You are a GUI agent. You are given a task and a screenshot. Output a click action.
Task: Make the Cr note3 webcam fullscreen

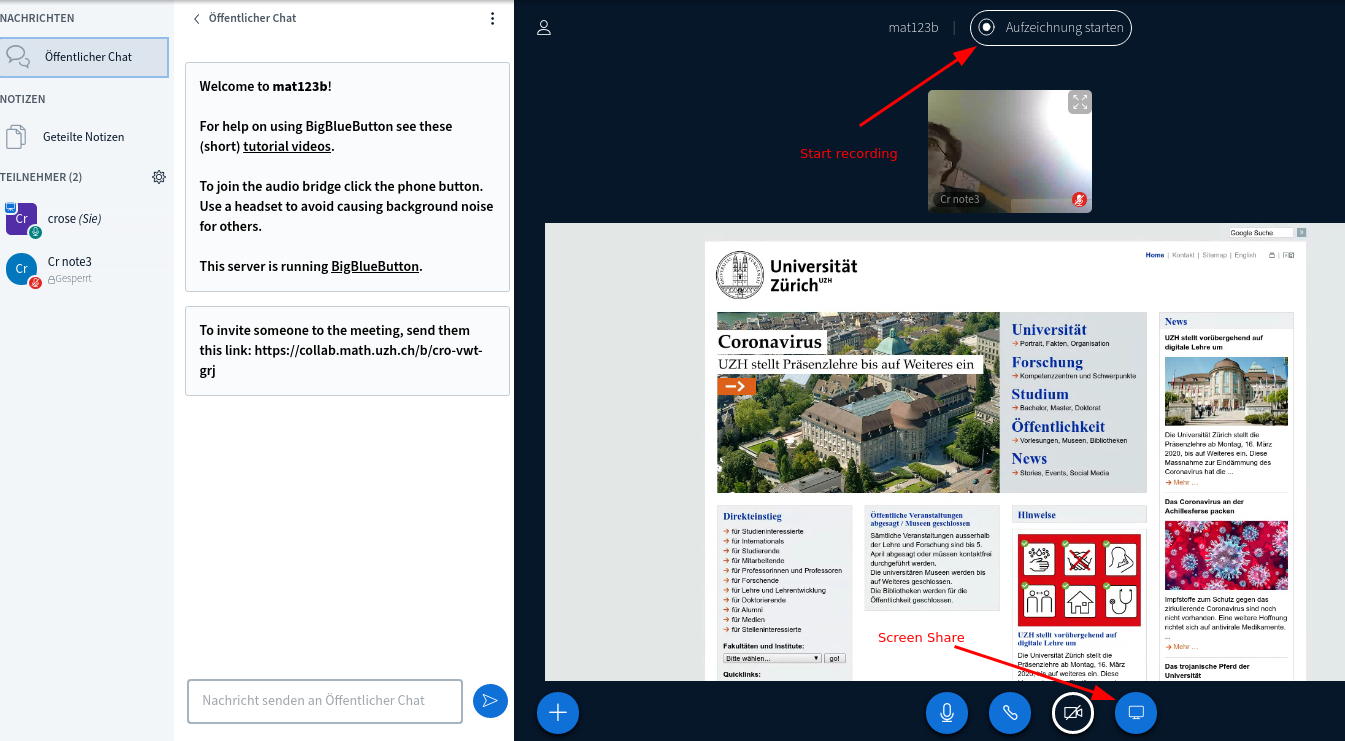1079,102
